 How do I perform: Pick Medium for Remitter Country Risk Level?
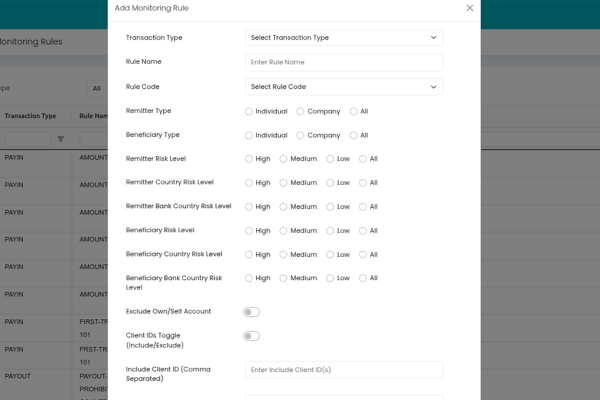pyautogui.click(x=284, y=183)
